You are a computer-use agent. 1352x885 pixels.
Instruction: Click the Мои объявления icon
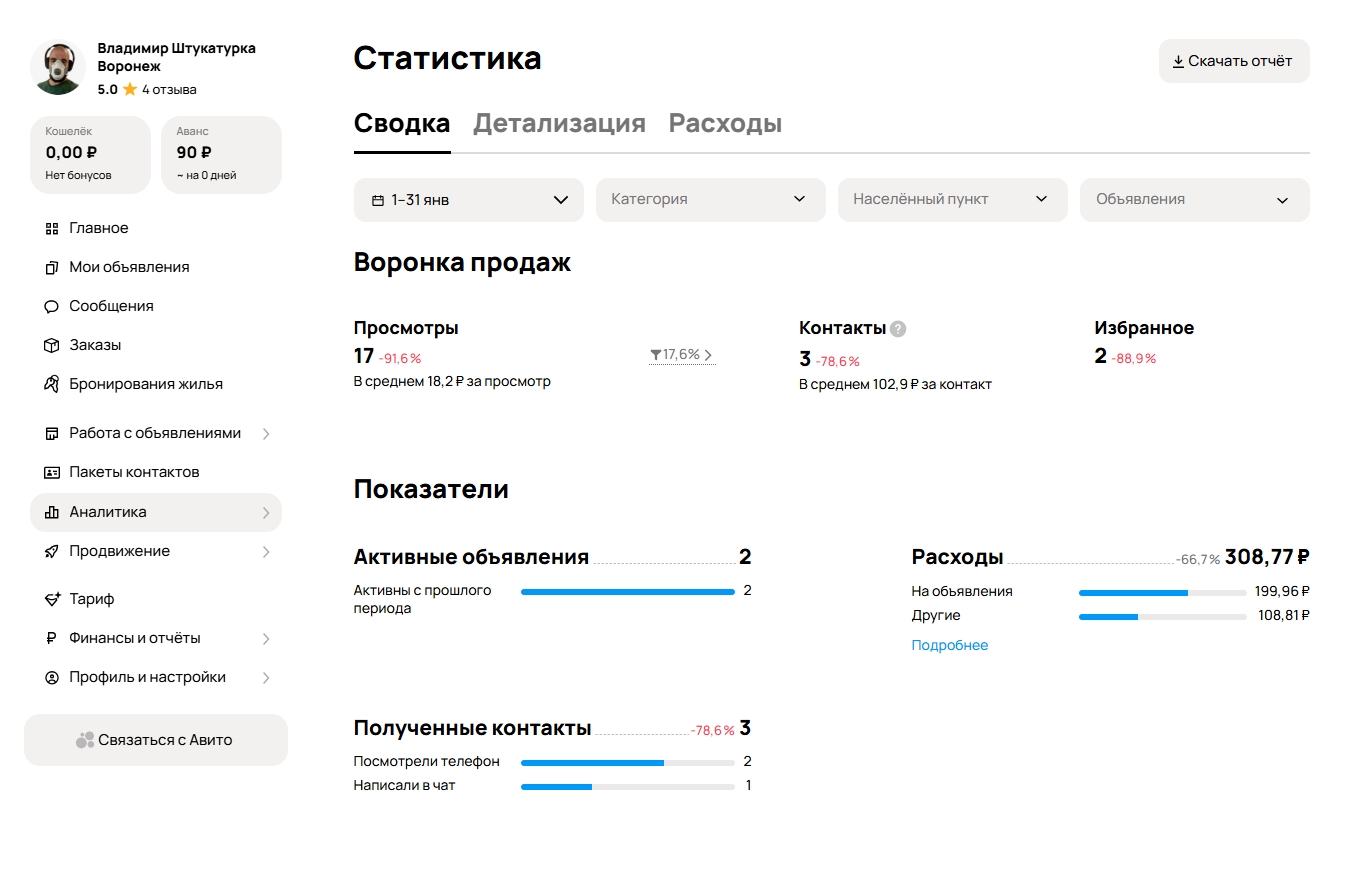point(52,268)
